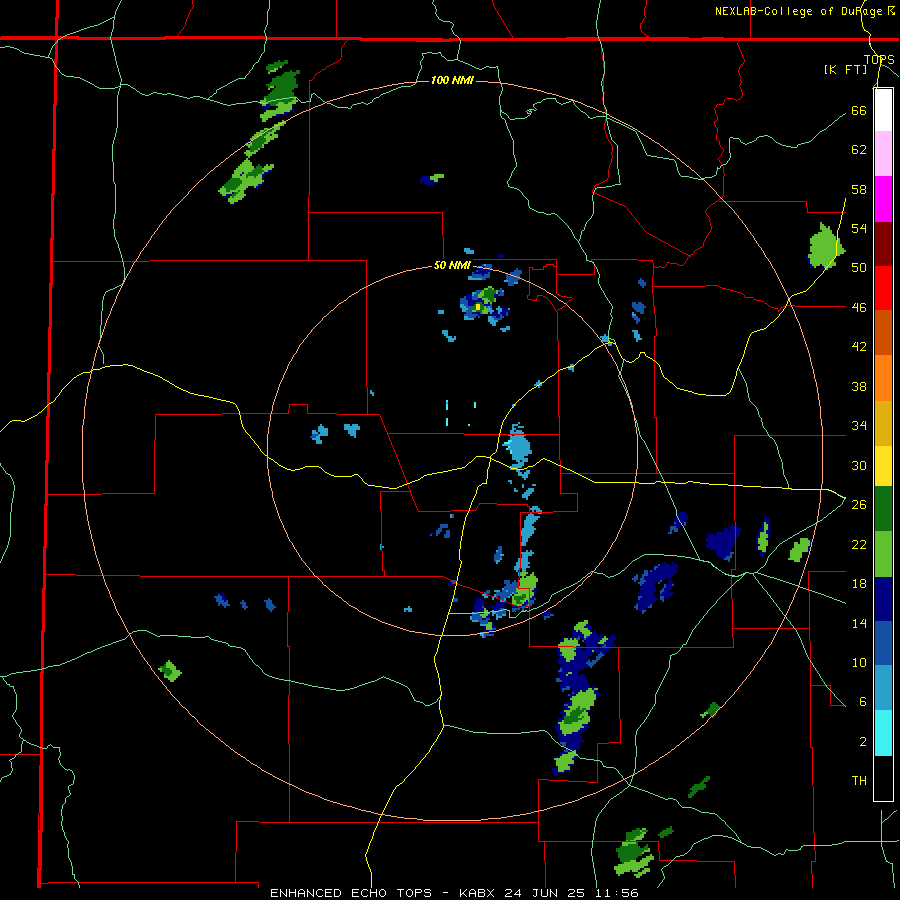Click the 14 legend value
Image resolution: width=900 pixels, height=900 pixels.
point(859,623)
